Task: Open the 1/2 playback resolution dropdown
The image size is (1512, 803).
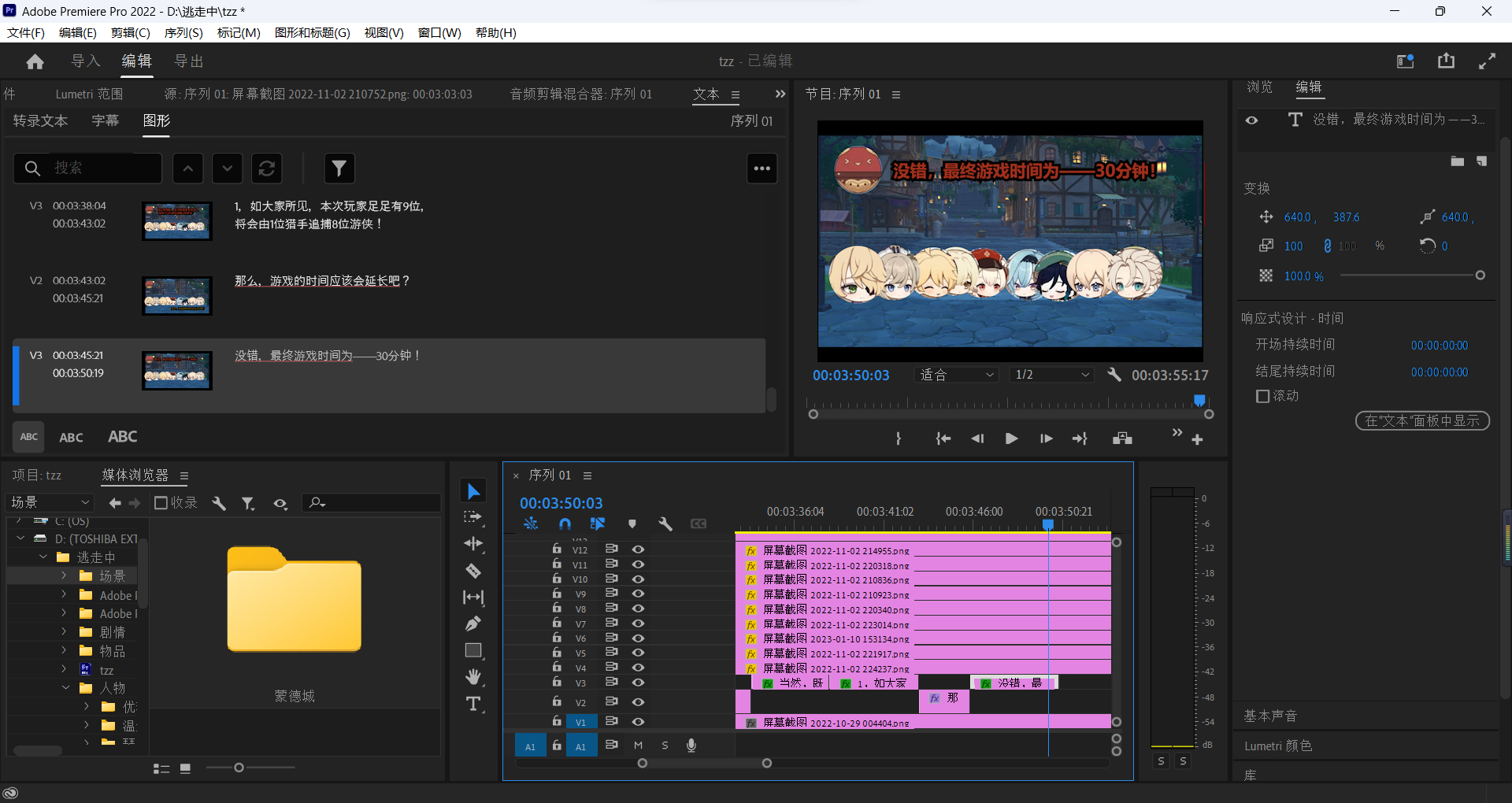Action: [1052, 375]
